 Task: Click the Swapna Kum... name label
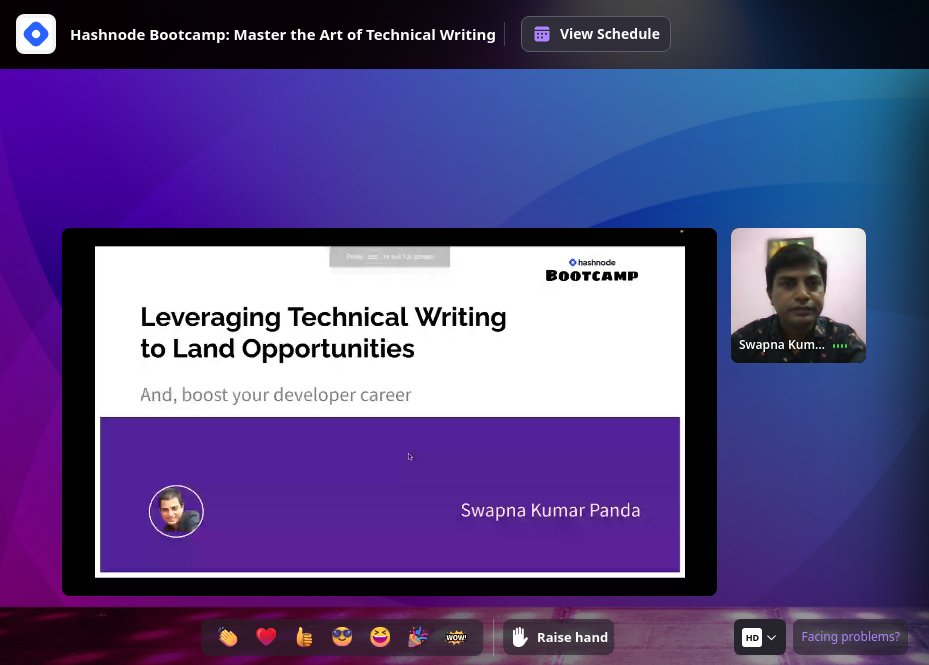[781, 345]
